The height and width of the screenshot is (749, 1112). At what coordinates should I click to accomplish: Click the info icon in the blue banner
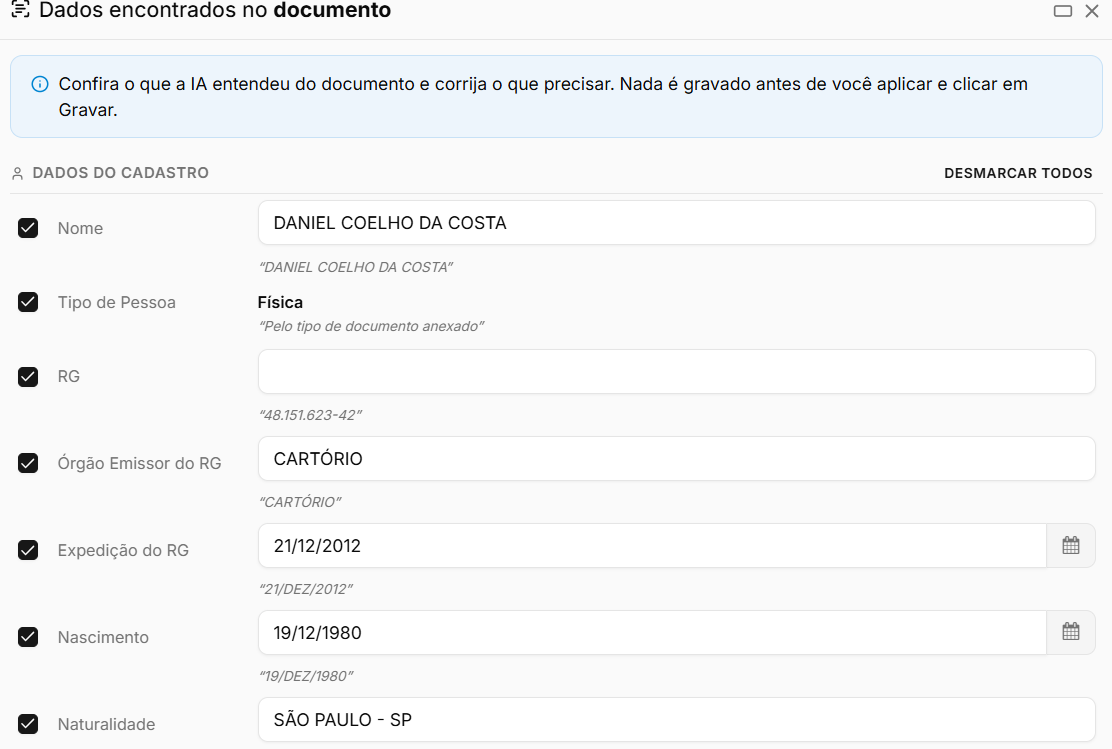coord(40,84)
